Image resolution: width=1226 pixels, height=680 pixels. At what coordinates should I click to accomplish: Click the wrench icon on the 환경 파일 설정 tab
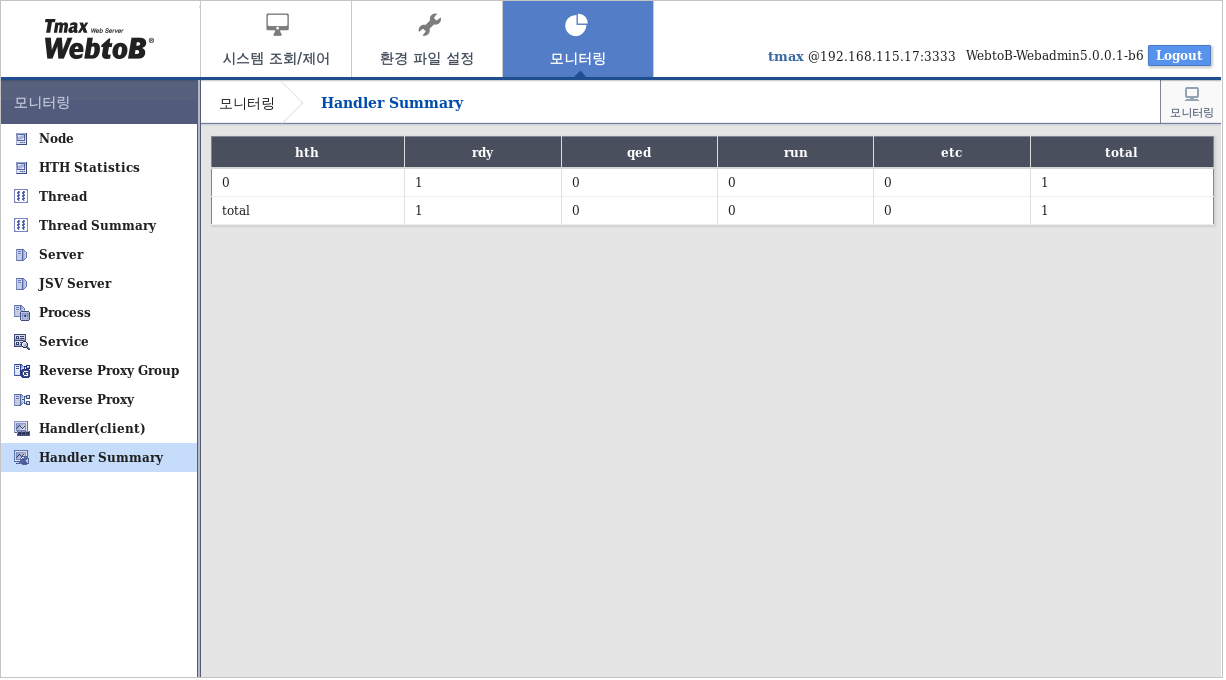click(429, 25)
